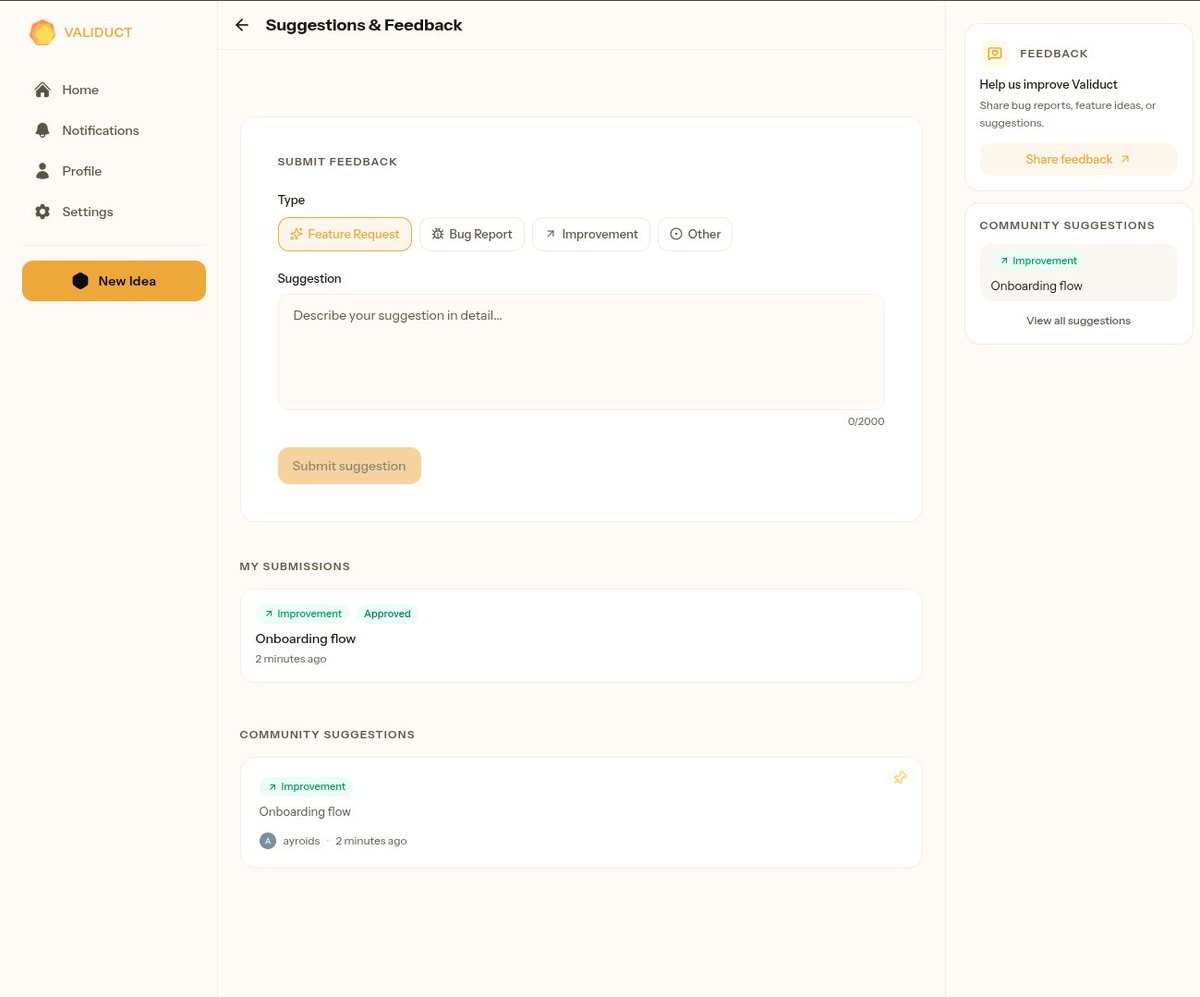Select the Bug Report type

pos(472,234)
